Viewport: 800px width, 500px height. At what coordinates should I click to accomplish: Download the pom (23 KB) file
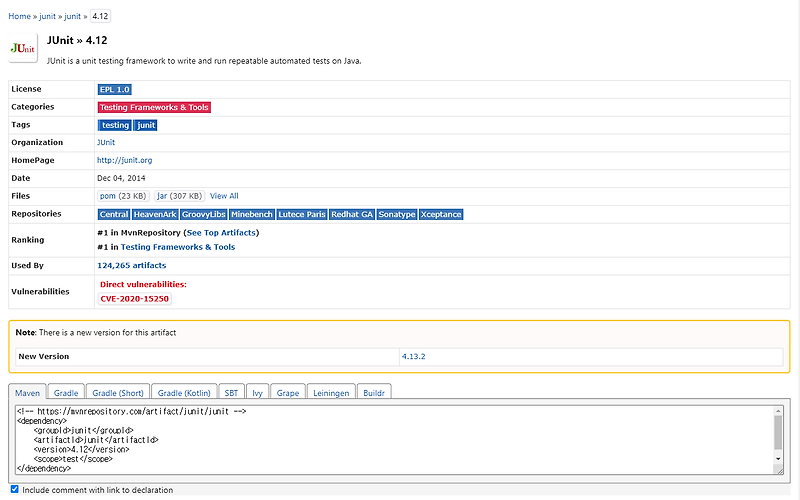click(123, 196)
